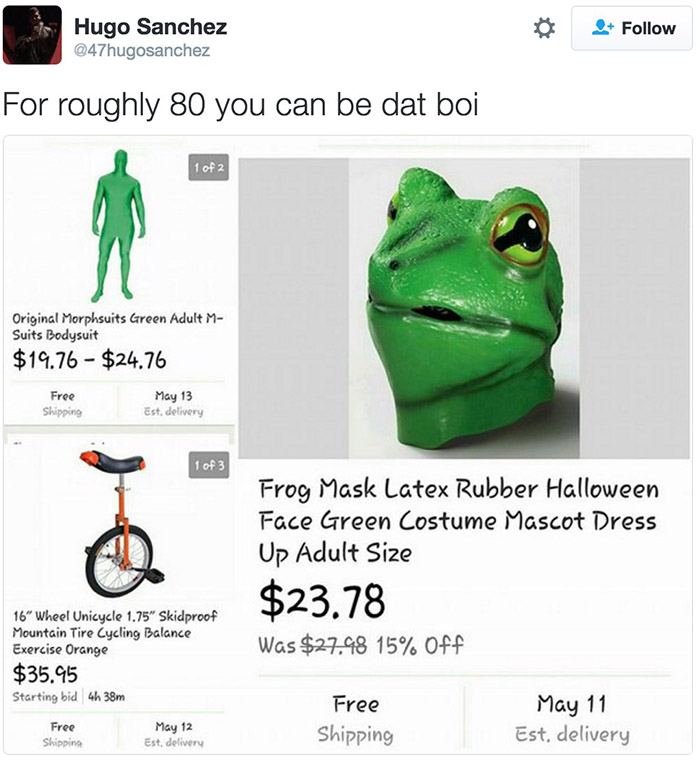This screenshot has width=700, height=762.
Task: Click the Original Morphsuits Green Adult title
Action: [x=117, y=327]
